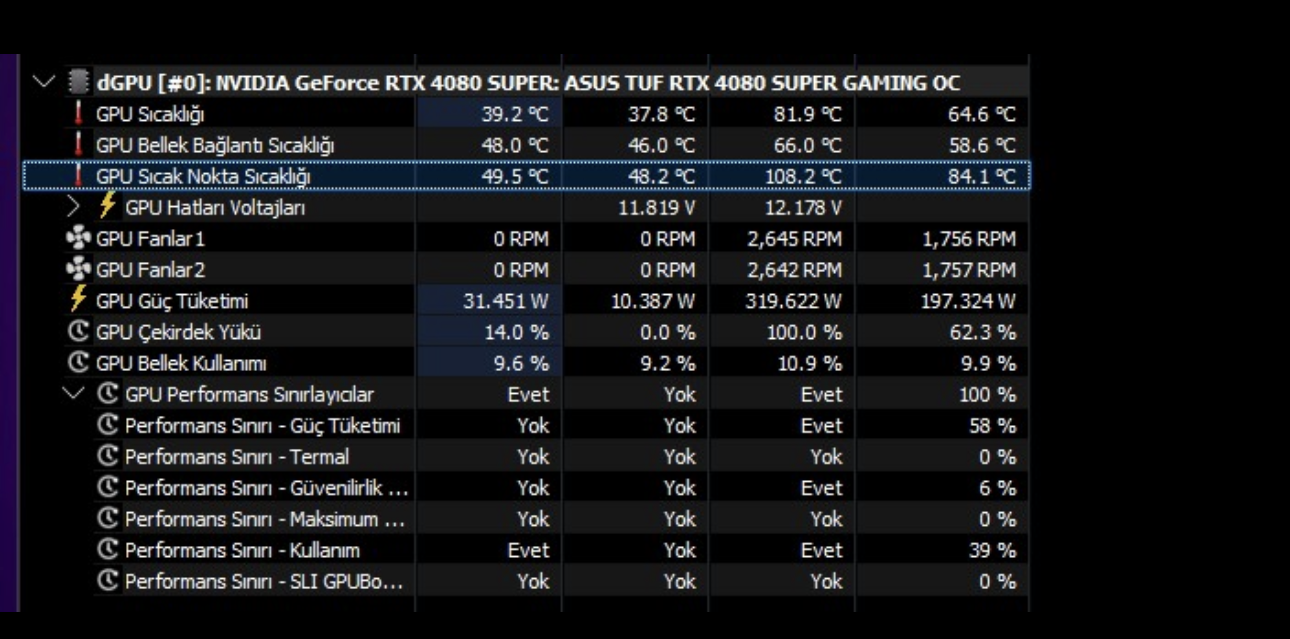Select the GPU Güç Tüketimi label

[x=172, y=301]
